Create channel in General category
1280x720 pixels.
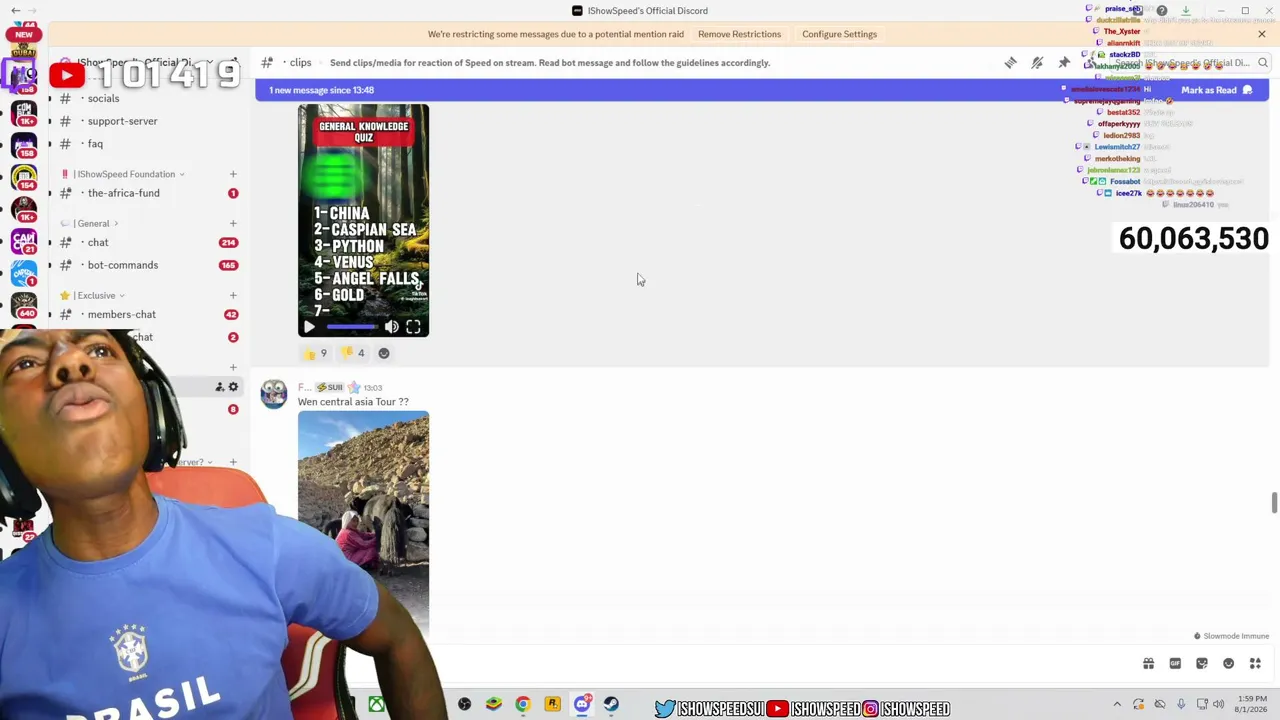click(233, 223)
